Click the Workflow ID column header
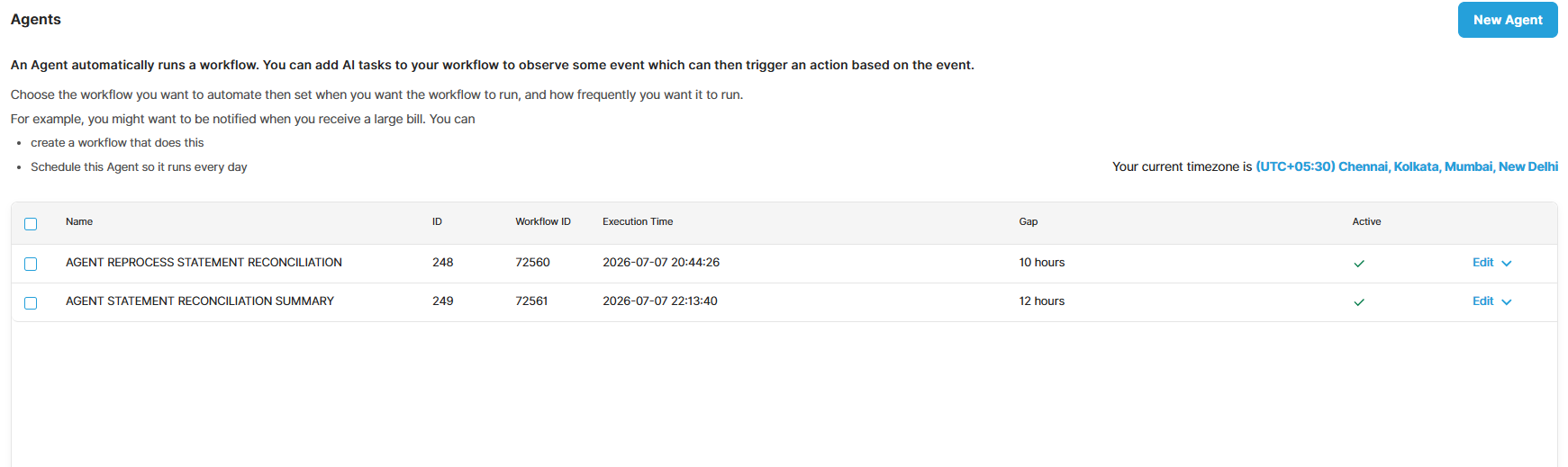The height and width of the screenshot is (467, 1568). tap(543, 221)
